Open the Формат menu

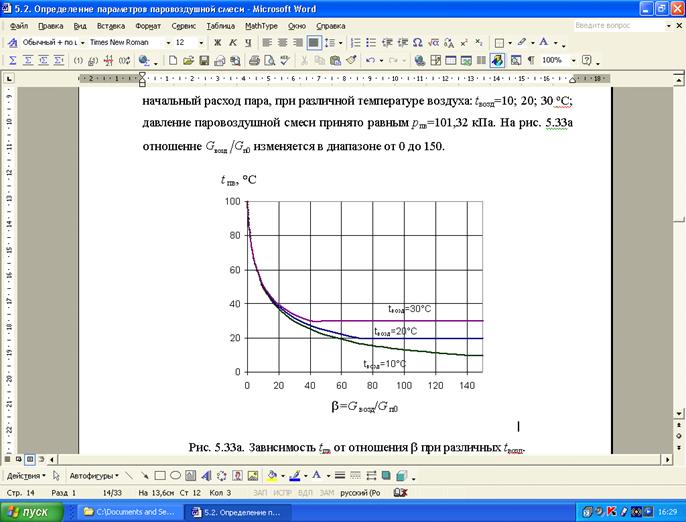coord(148,26)
